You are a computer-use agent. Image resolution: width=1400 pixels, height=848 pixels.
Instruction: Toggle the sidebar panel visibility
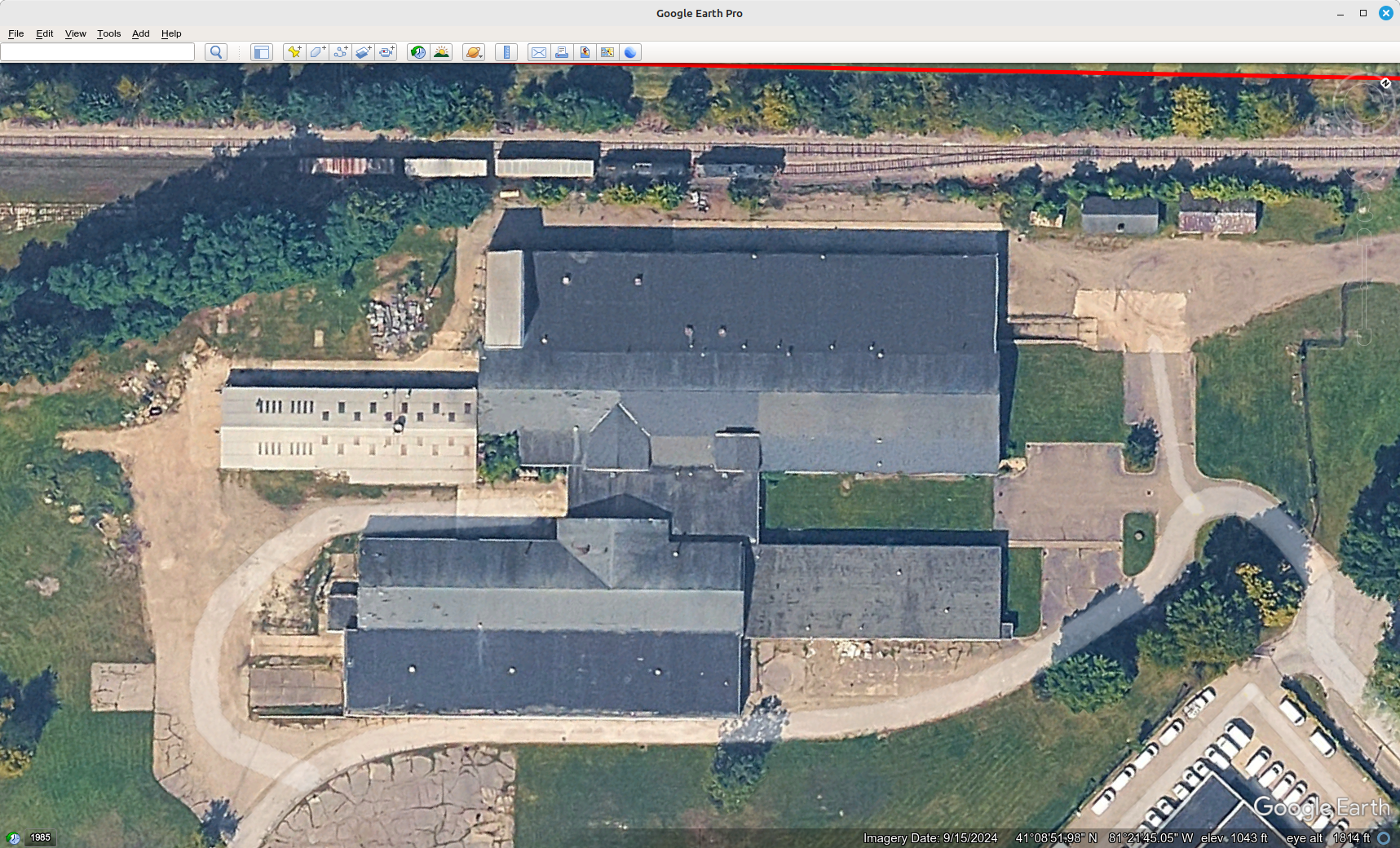click(x=261, y=52)
